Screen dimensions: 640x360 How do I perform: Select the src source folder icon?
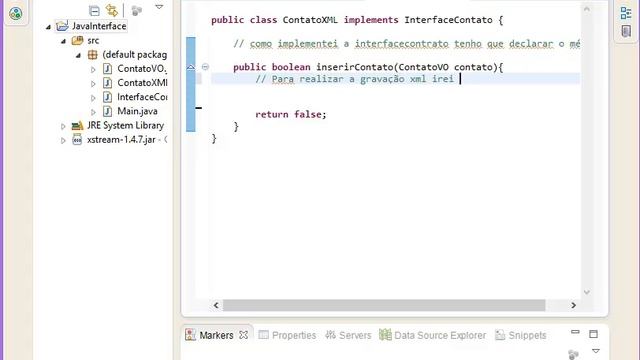coord(78,40)
